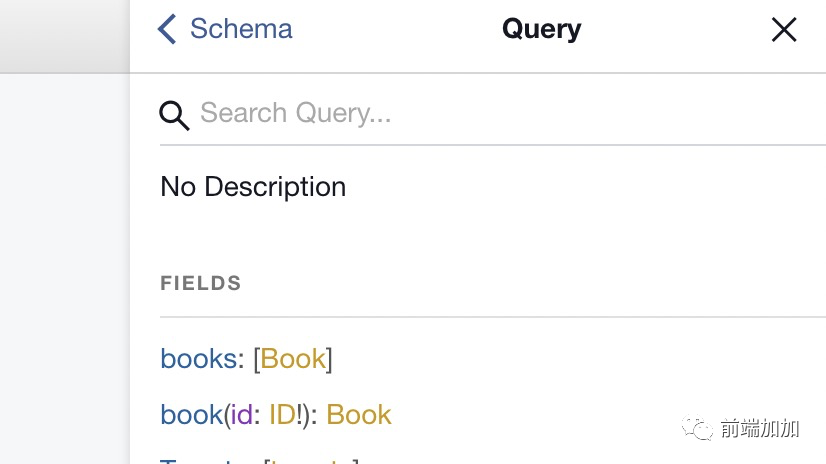This screenshot has height=464, width=826.
Task: Go back to the Schema view
Action: (x=240, y=29)
